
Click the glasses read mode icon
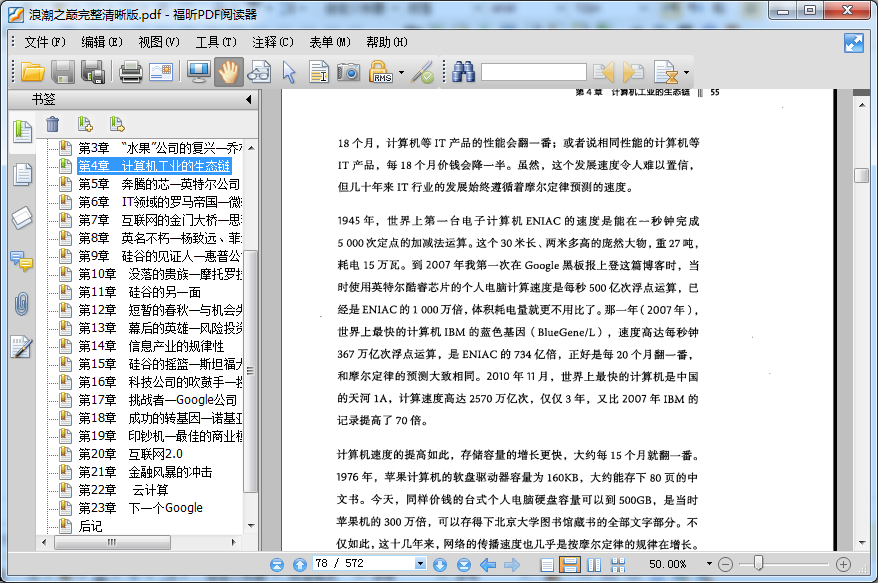pos(259,72)
